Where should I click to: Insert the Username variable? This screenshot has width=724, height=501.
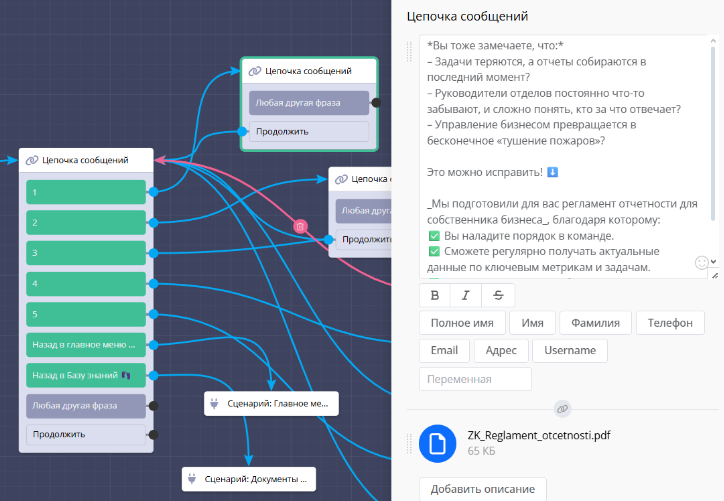click(570, 351)
